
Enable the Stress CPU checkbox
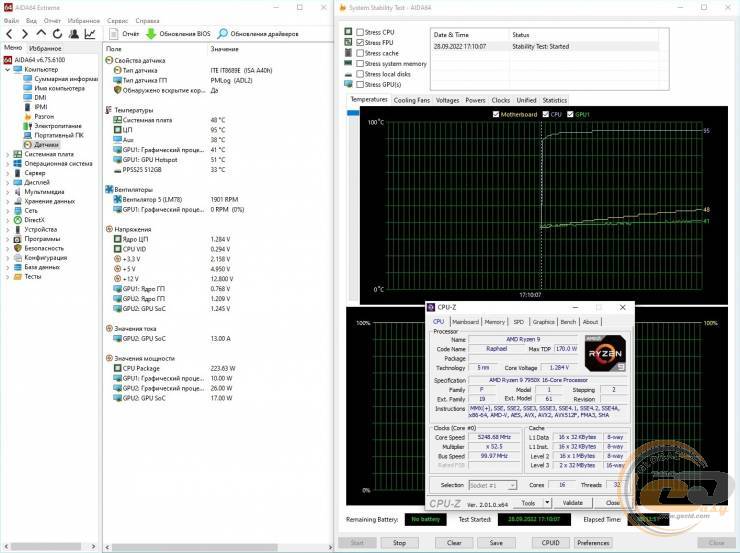point(360,32)
